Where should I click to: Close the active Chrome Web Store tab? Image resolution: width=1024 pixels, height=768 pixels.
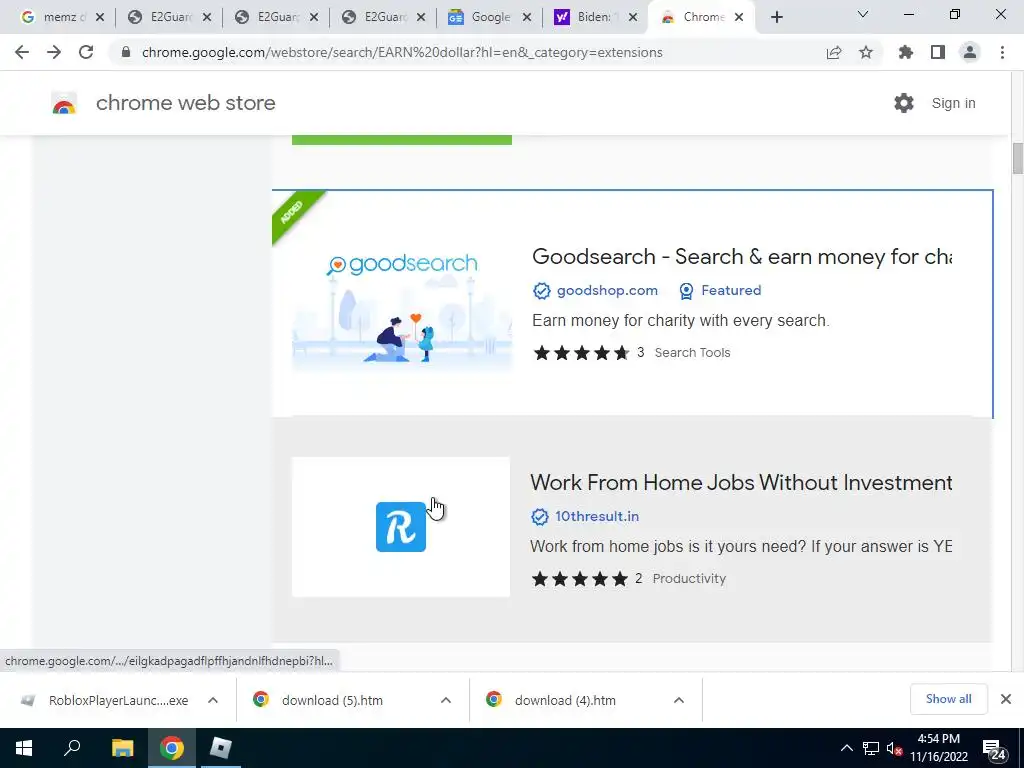(739, 18)
